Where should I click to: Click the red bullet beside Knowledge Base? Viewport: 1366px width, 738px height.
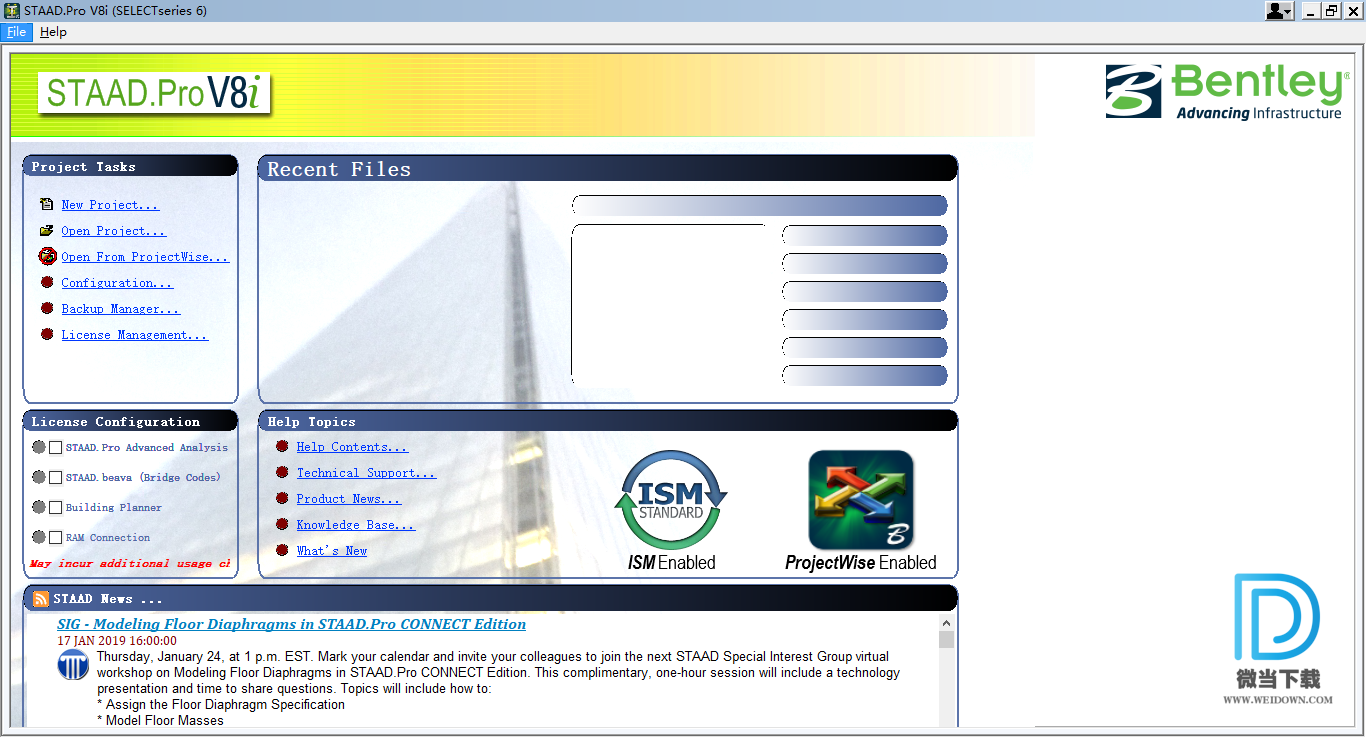point(282,525)
